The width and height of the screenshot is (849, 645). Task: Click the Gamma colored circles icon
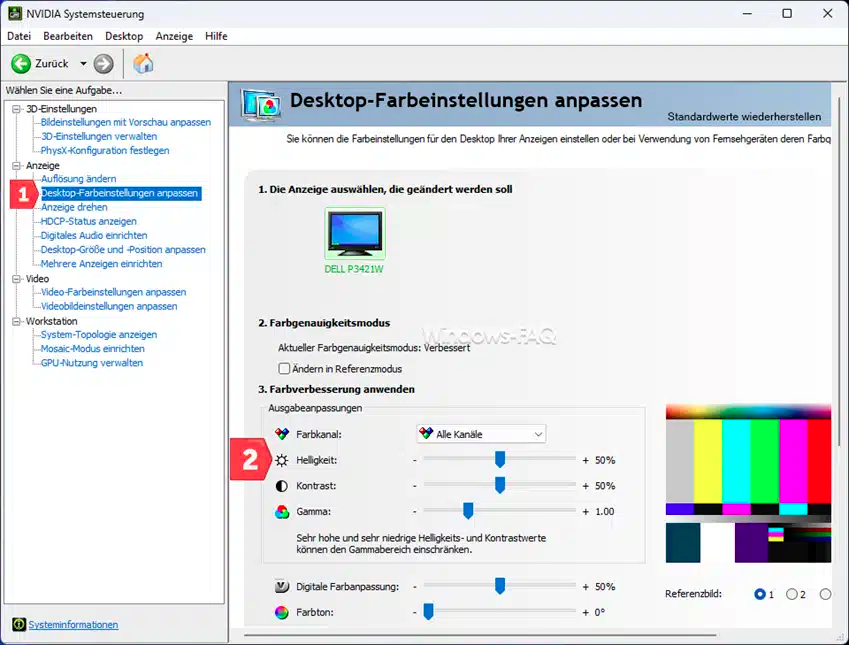(282, 512)
